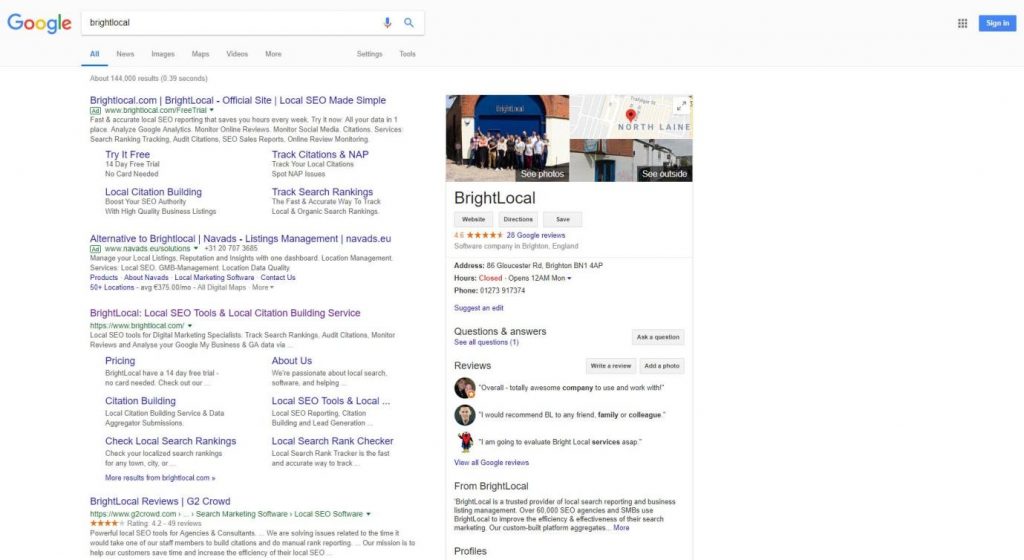Open 'BrightLocal: Local SEO Tools' organic result

(x=225, y=313)
